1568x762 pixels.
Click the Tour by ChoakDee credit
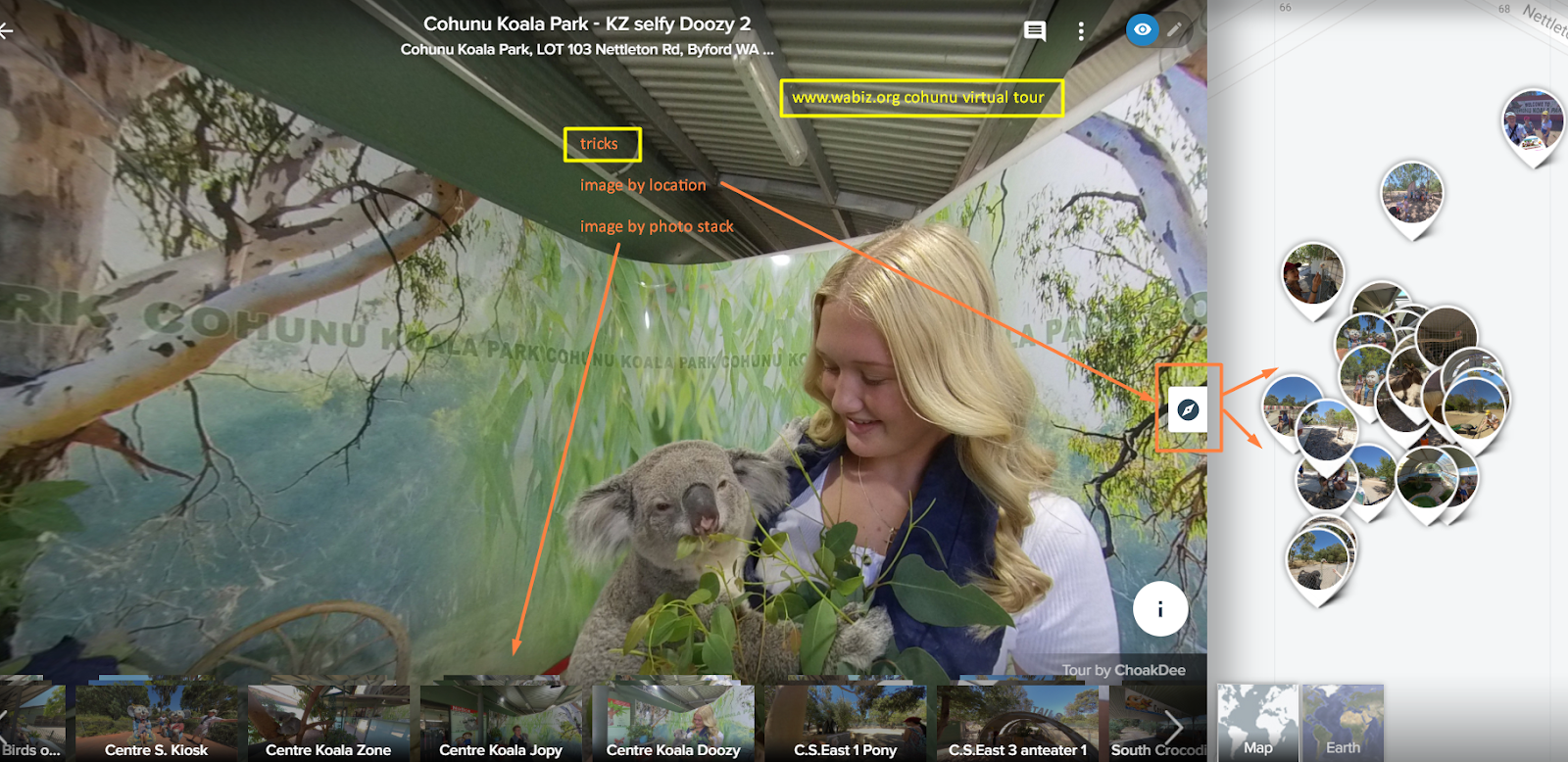(x=1124, y=670)
